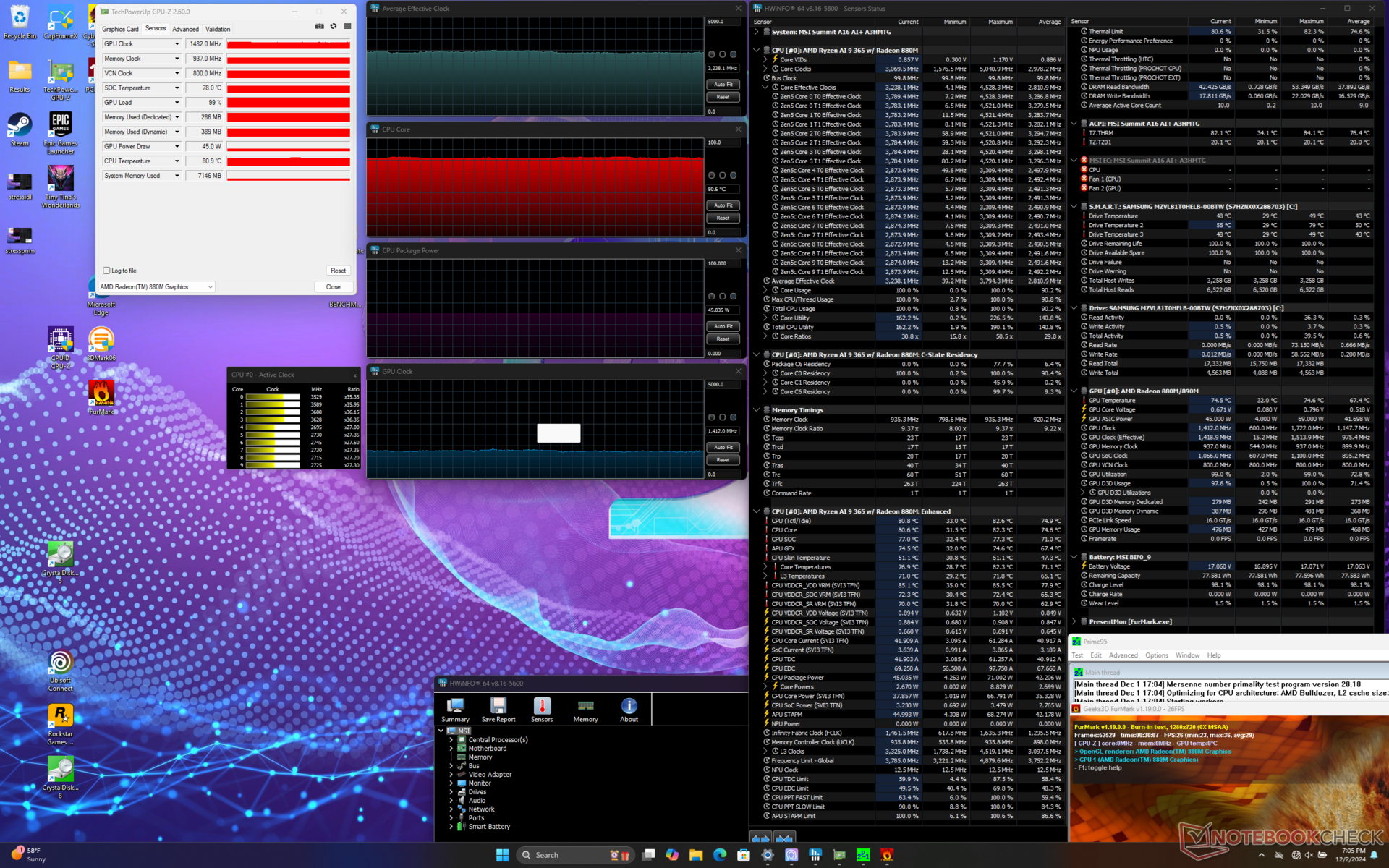Click the GPU Load red sensor graph bar
The height and width of the screenshot is (868, 1389).
coord(289,103)
